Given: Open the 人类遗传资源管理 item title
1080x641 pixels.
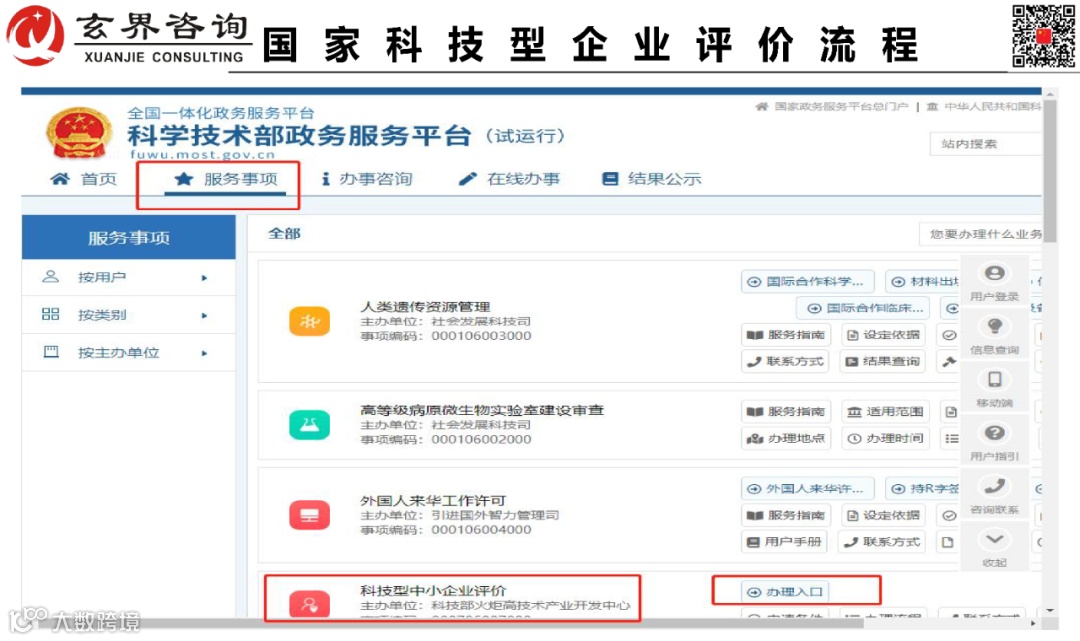Looking at the screenshot, I should tap(425, 307).
